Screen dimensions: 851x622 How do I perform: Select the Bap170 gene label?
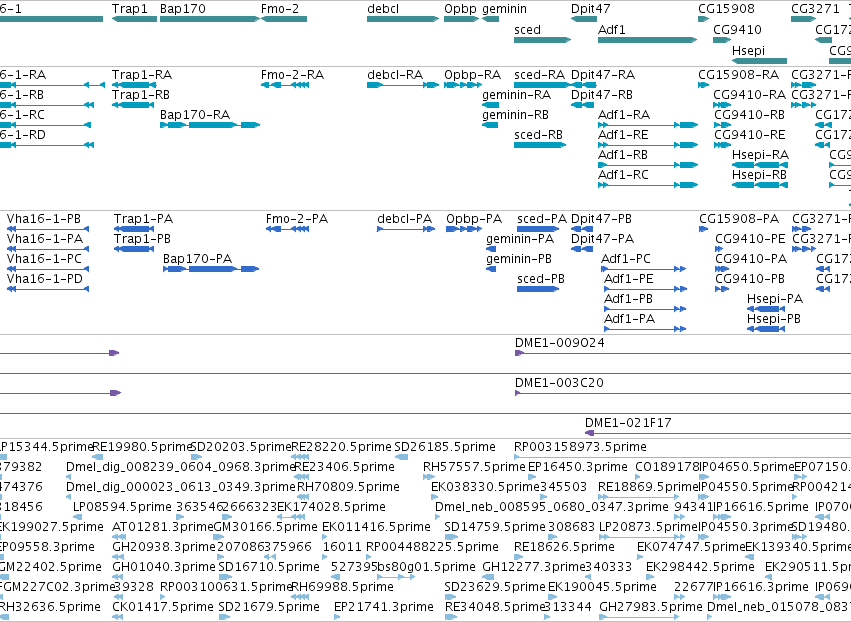click(x=183, y=9)
